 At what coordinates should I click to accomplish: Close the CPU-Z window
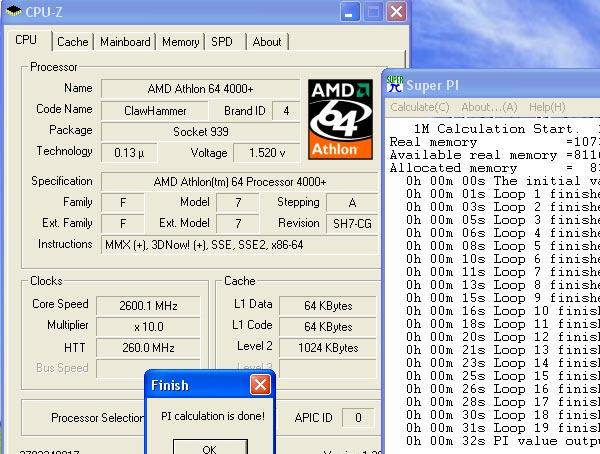pos(396,12)
